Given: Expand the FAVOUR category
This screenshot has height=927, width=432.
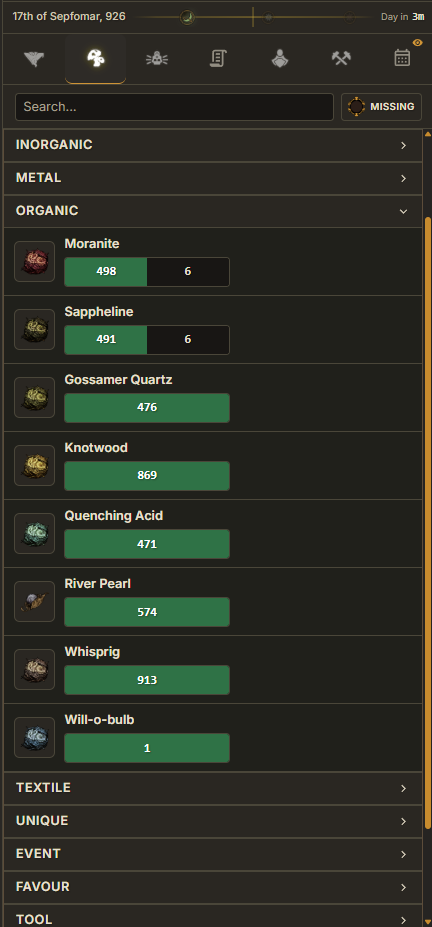Looking at the screenshot, I should tap(213, 887).
